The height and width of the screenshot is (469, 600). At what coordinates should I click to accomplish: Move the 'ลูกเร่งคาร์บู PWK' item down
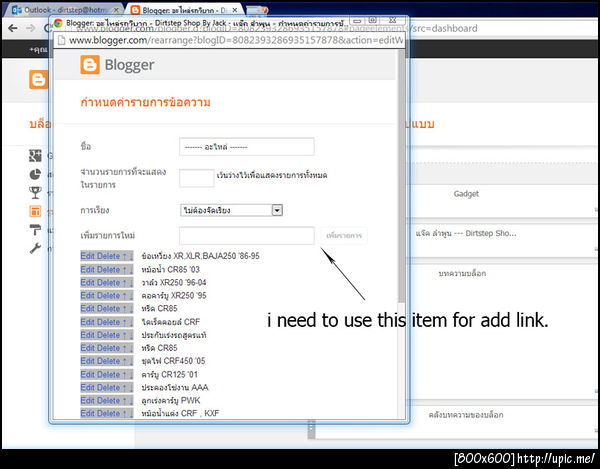(x=131, y=401)
